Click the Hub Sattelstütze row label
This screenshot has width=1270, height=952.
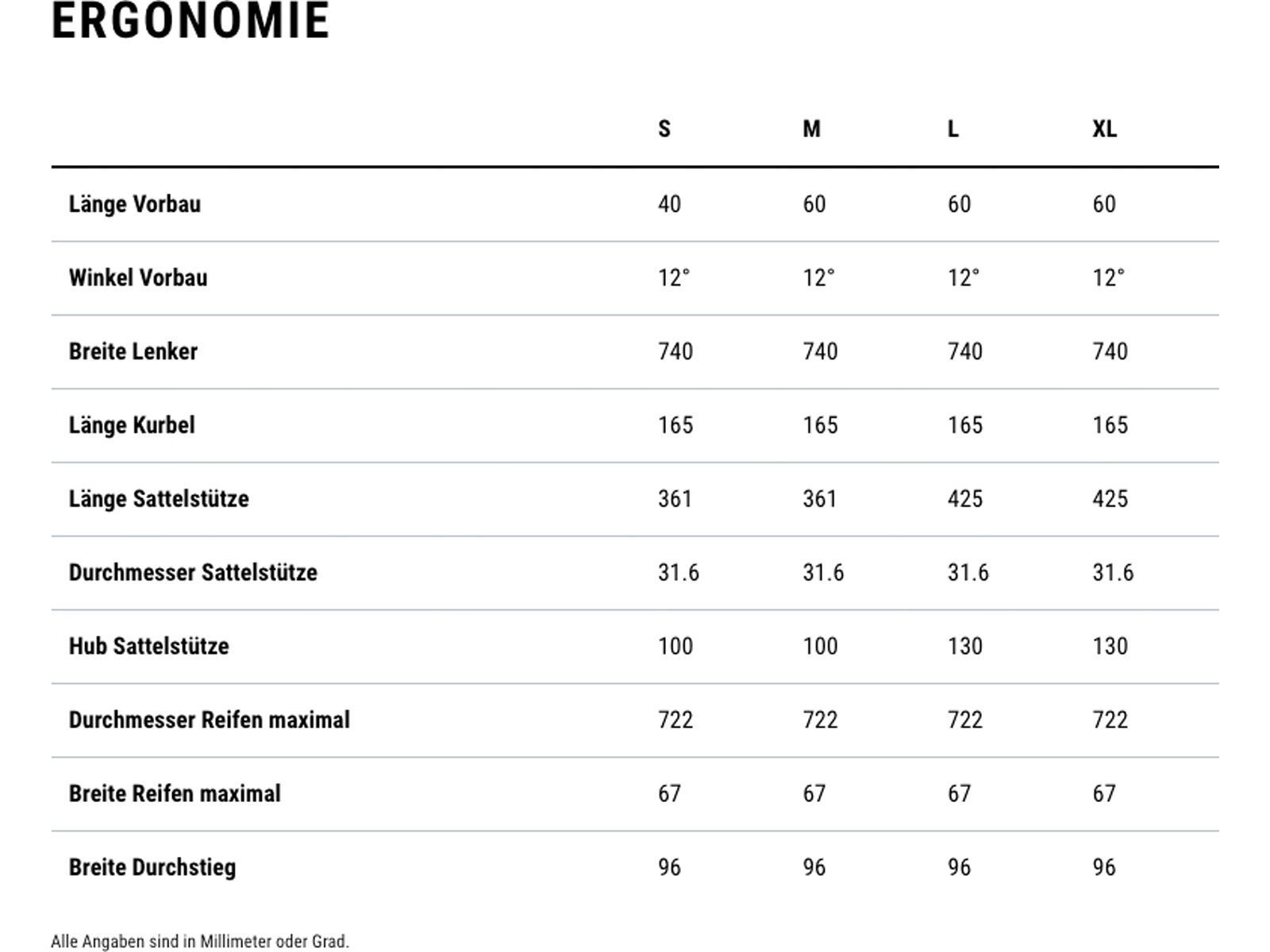[x=149, y=647]
